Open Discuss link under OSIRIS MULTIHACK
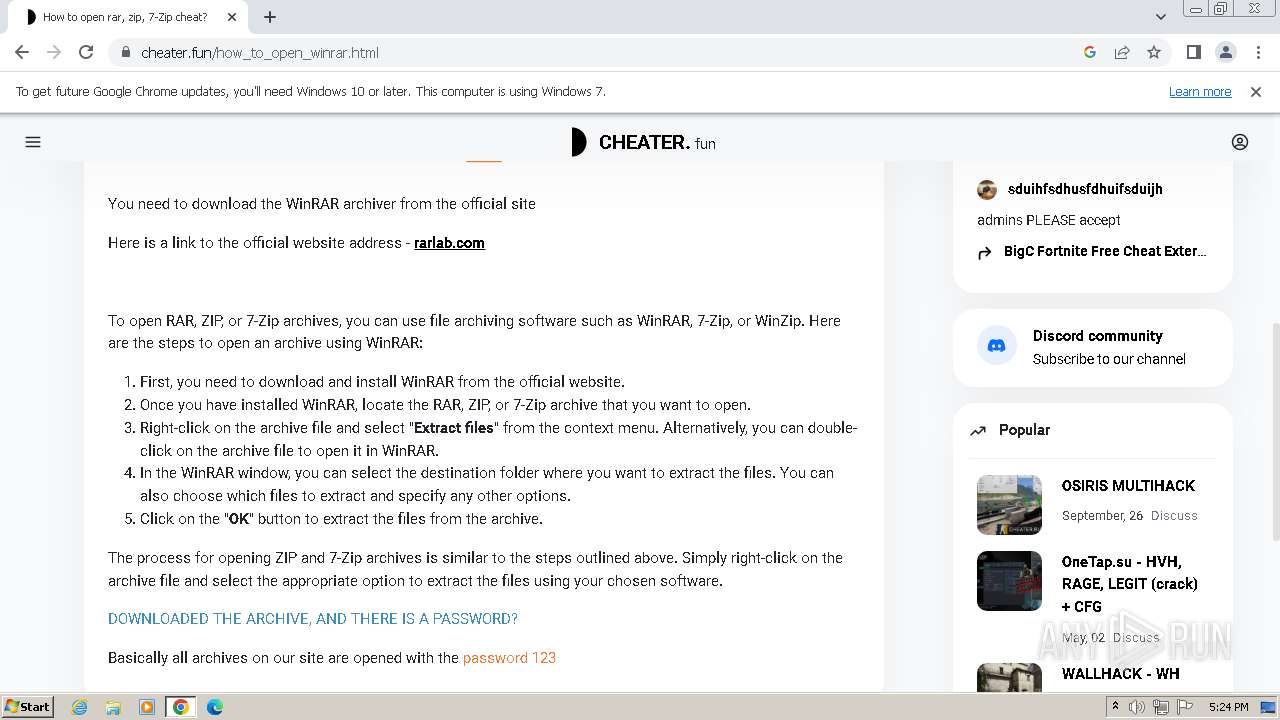 [x=1174, y=516]
